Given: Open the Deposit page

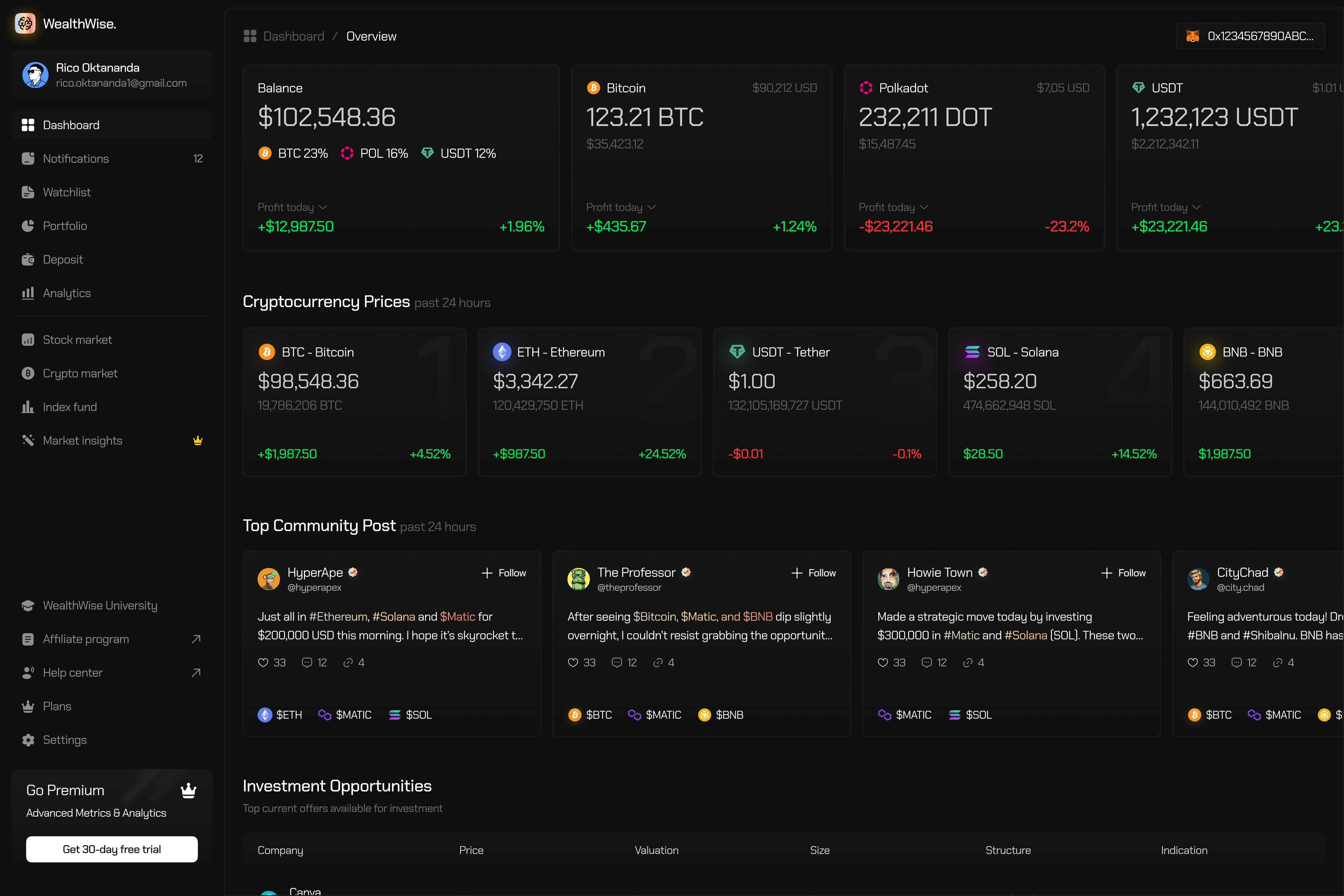Looking at the screenshot, I should click(112, 260).
